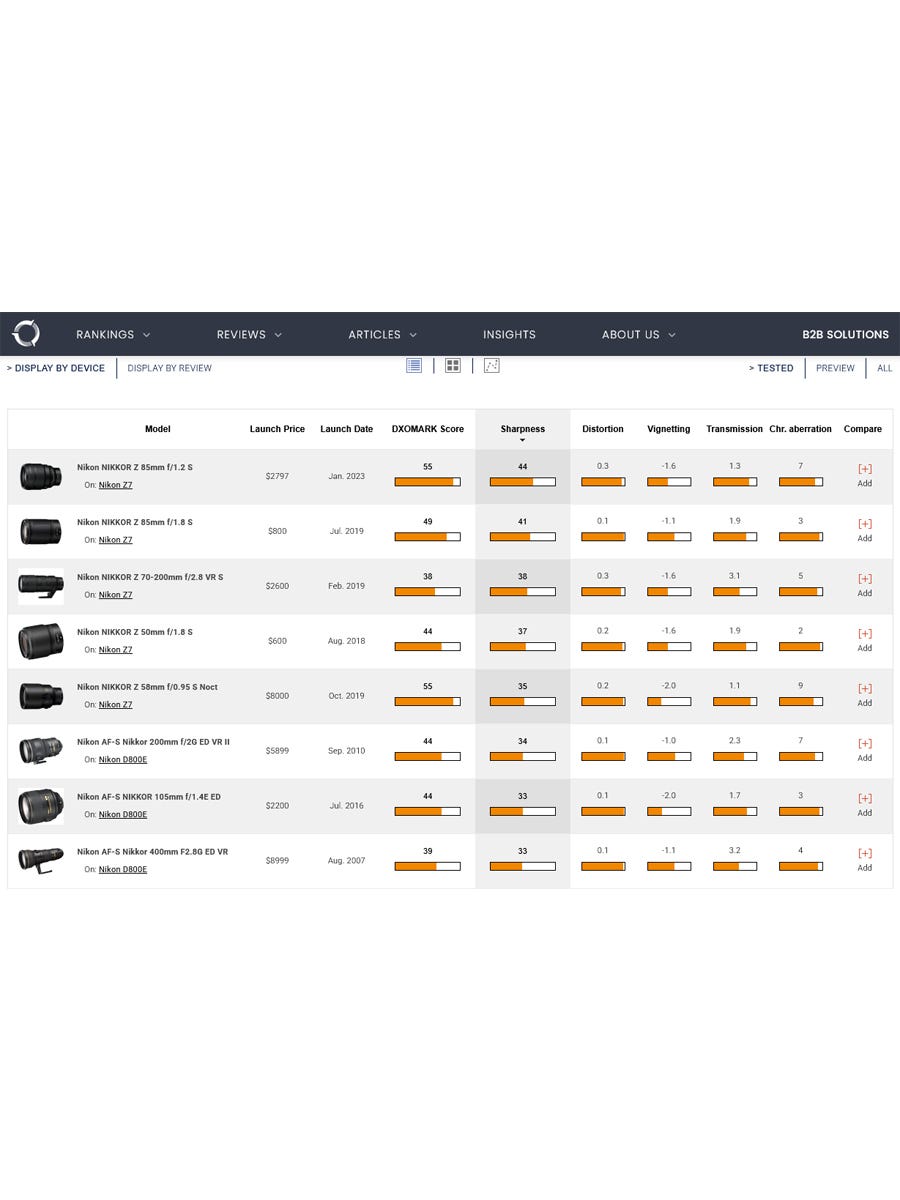The image size is (900, 1200).
Task: Open Nikon Z7 link under 58mm f/0.95 Noct
Action: [x=115, y=705]
